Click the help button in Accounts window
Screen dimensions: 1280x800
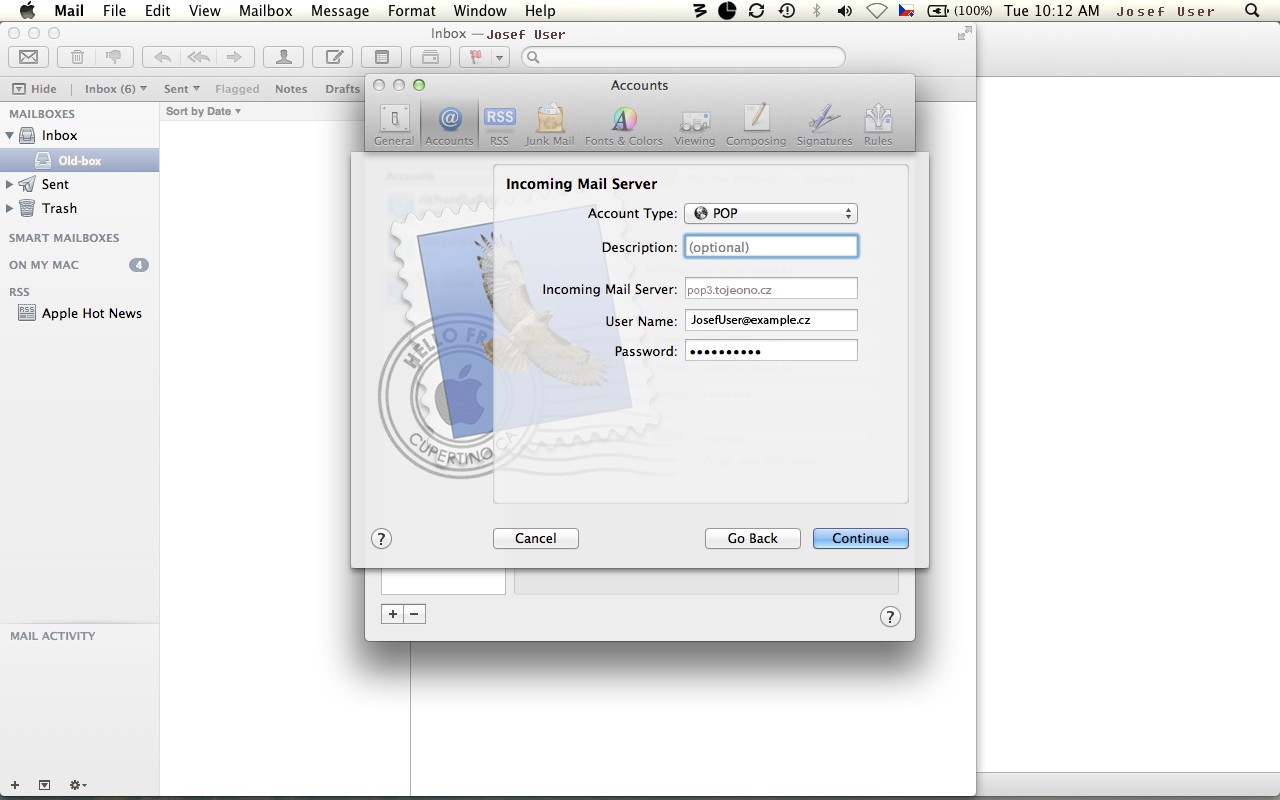[890, 616]
